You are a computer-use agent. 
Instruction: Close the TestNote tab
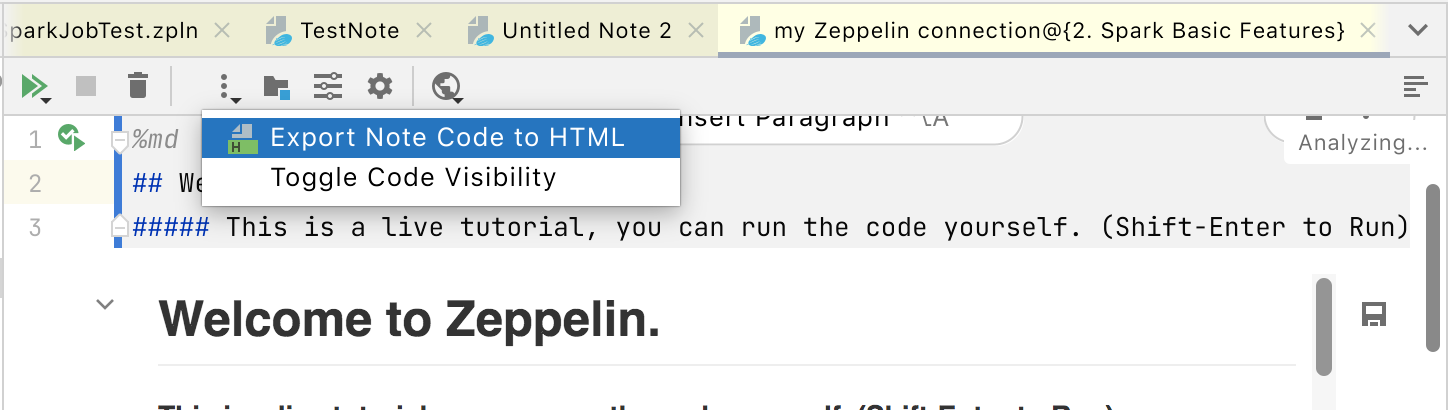click(424, 31)
